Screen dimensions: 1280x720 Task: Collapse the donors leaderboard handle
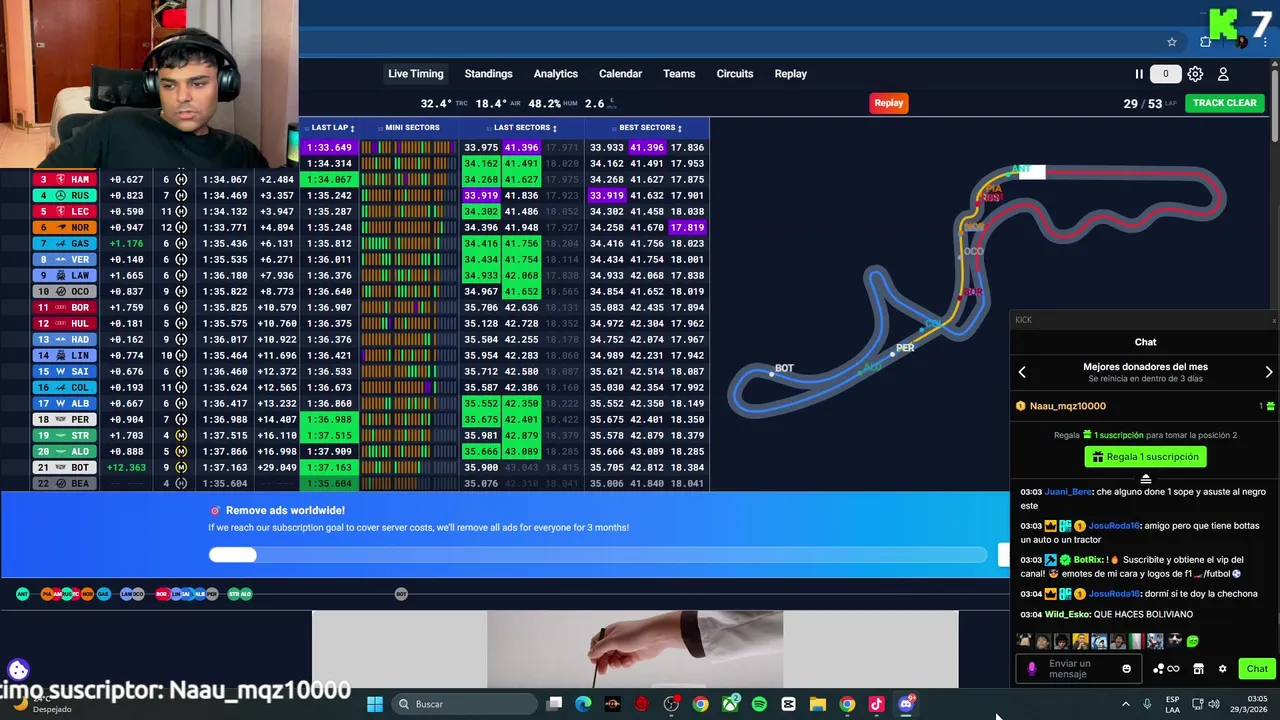[1146, 479]
